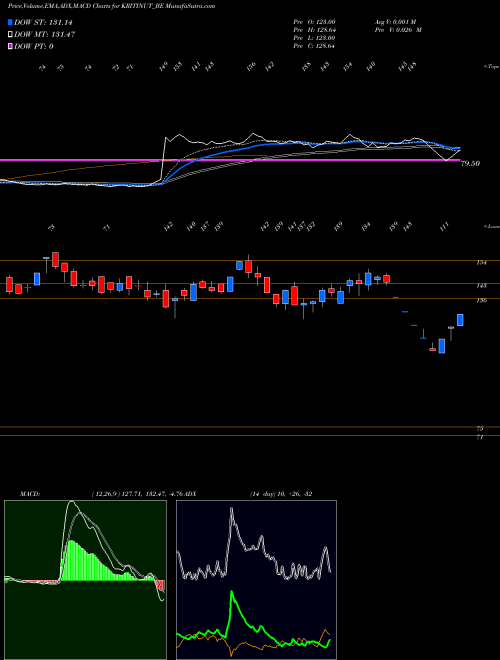Click the 143 price level label
Screen dimensions: 500x660
pyautogui.click(x=481, y=286)
